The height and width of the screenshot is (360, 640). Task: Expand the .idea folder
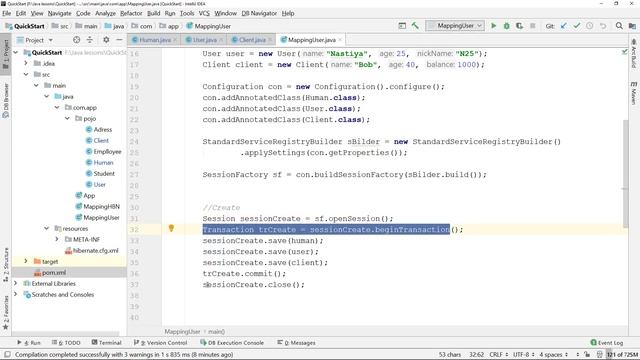[26, 63]
